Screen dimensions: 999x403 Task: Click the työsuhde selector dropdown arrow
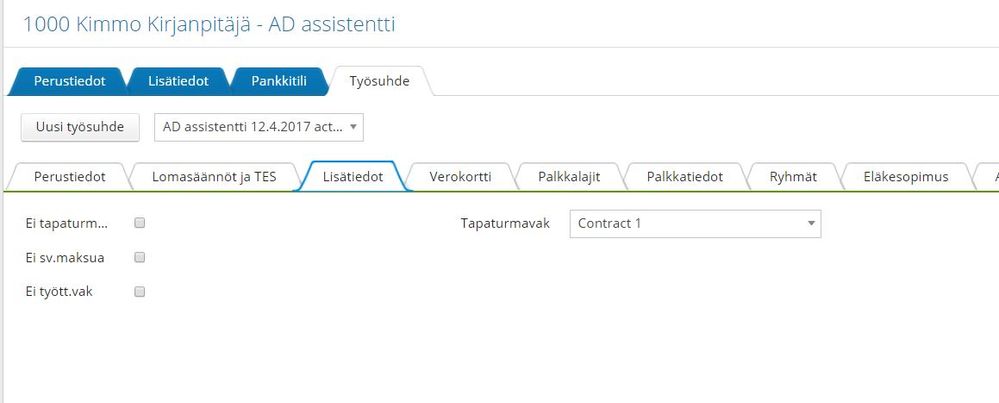(353, 127)
